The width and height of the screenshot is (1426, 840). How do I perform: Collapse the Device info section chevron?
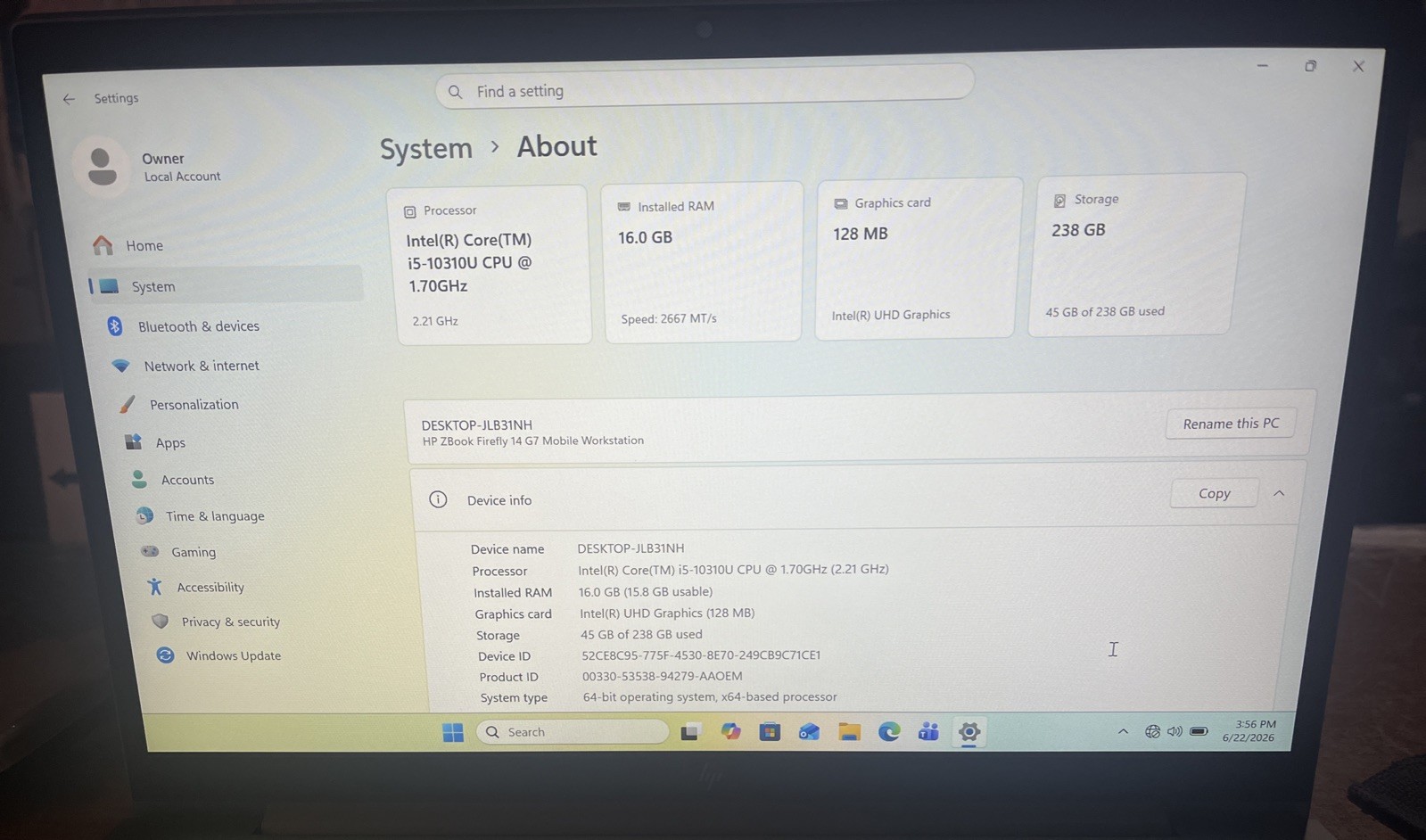(1279, 493)
